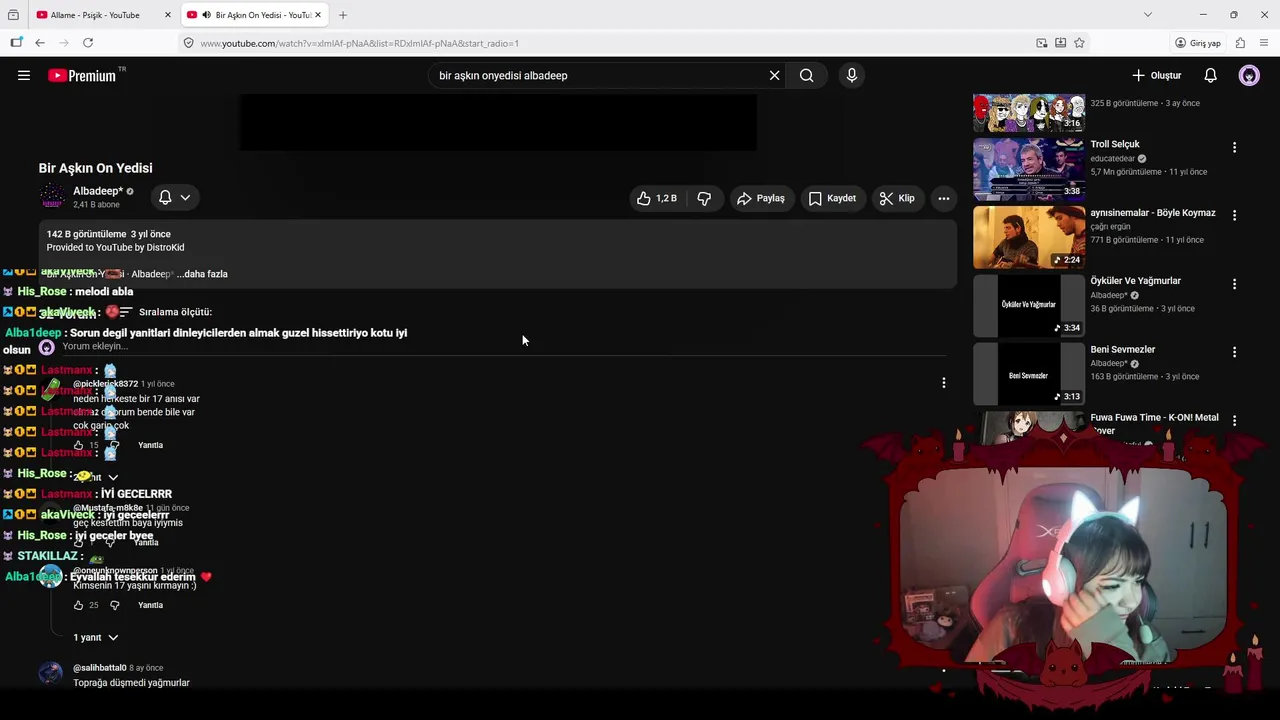Screen dimensions: 1280x720
Task: Bookmark this page with the star icon
Action: tap(1079, 43)
